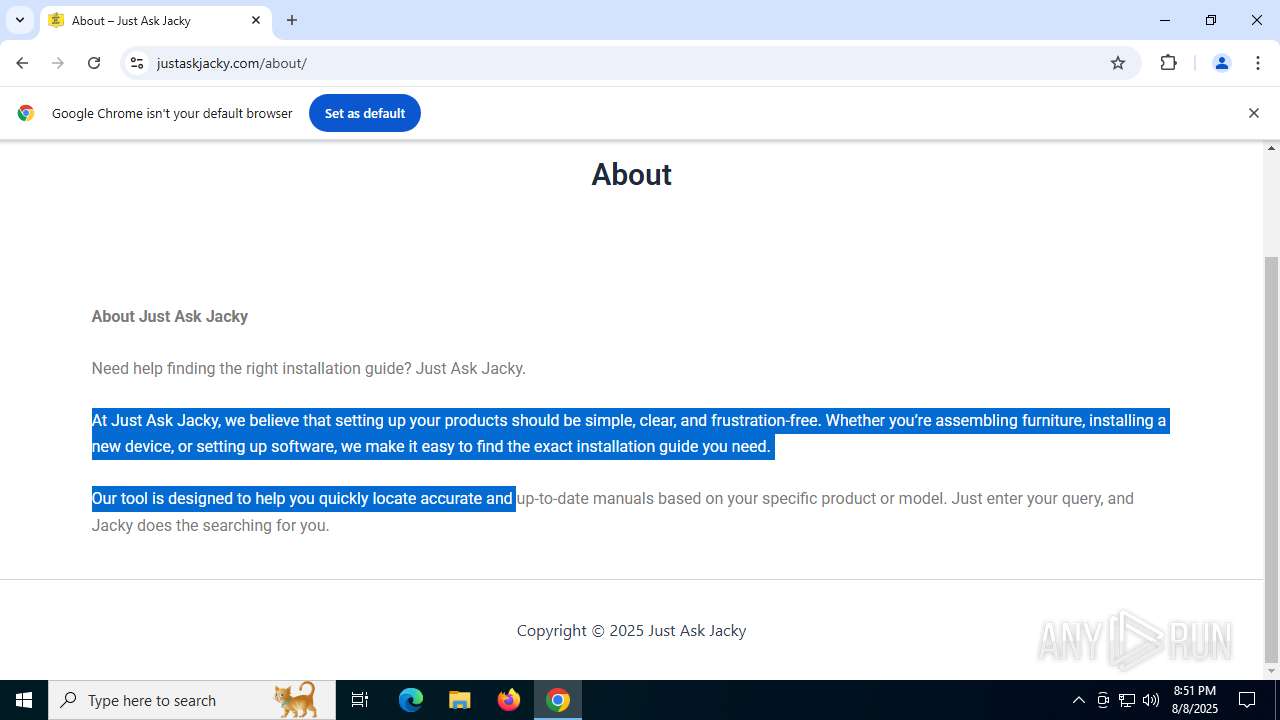Click the page scrollbar up arrow
Image resolution: width=1280 pixels, height=720 pixels.
[1272, 148]
